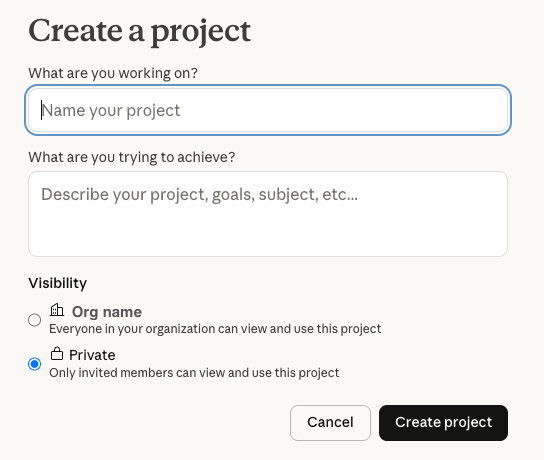Click 'Only invited members can view' description

tap(194, 373)
